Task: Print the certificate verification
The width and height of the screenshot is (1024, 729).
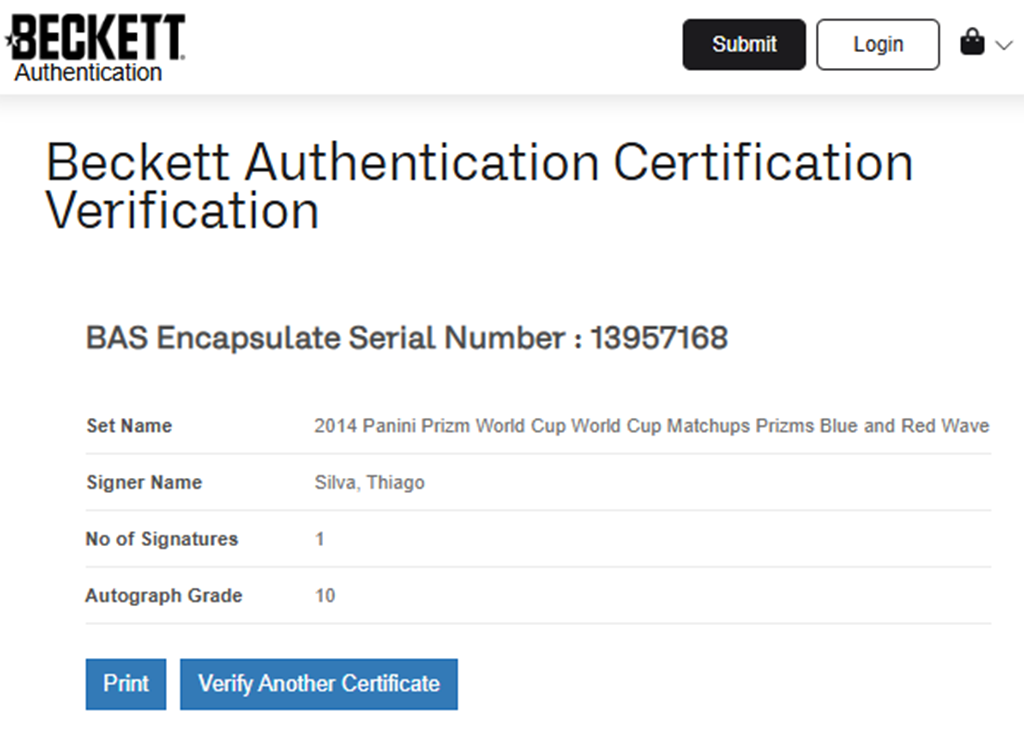Action: [126, 684]
